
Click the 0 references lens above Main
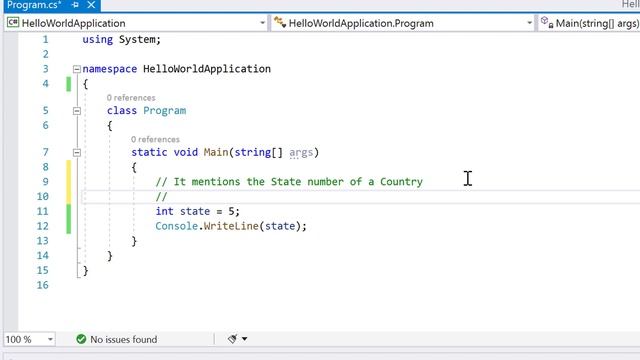click(x=155, y=140)
